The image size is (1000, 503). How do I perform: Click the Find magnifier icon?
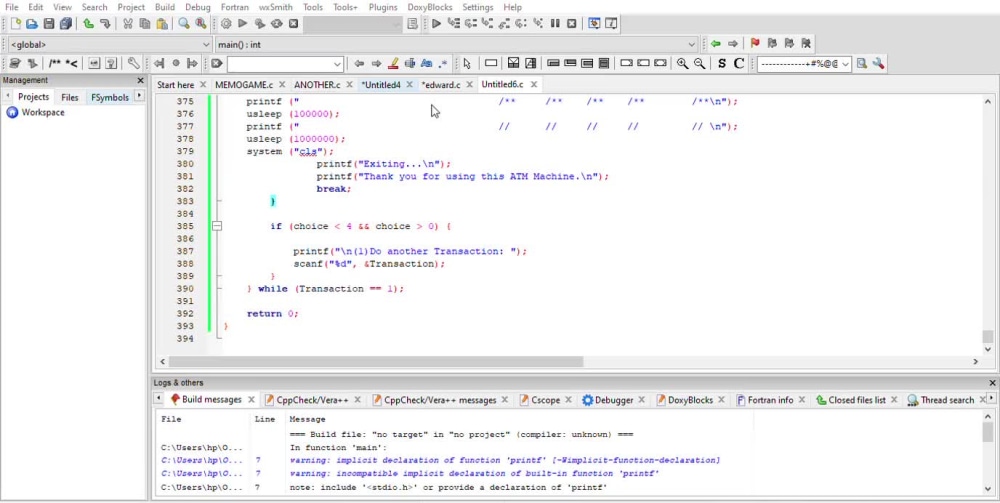(184, 24)
